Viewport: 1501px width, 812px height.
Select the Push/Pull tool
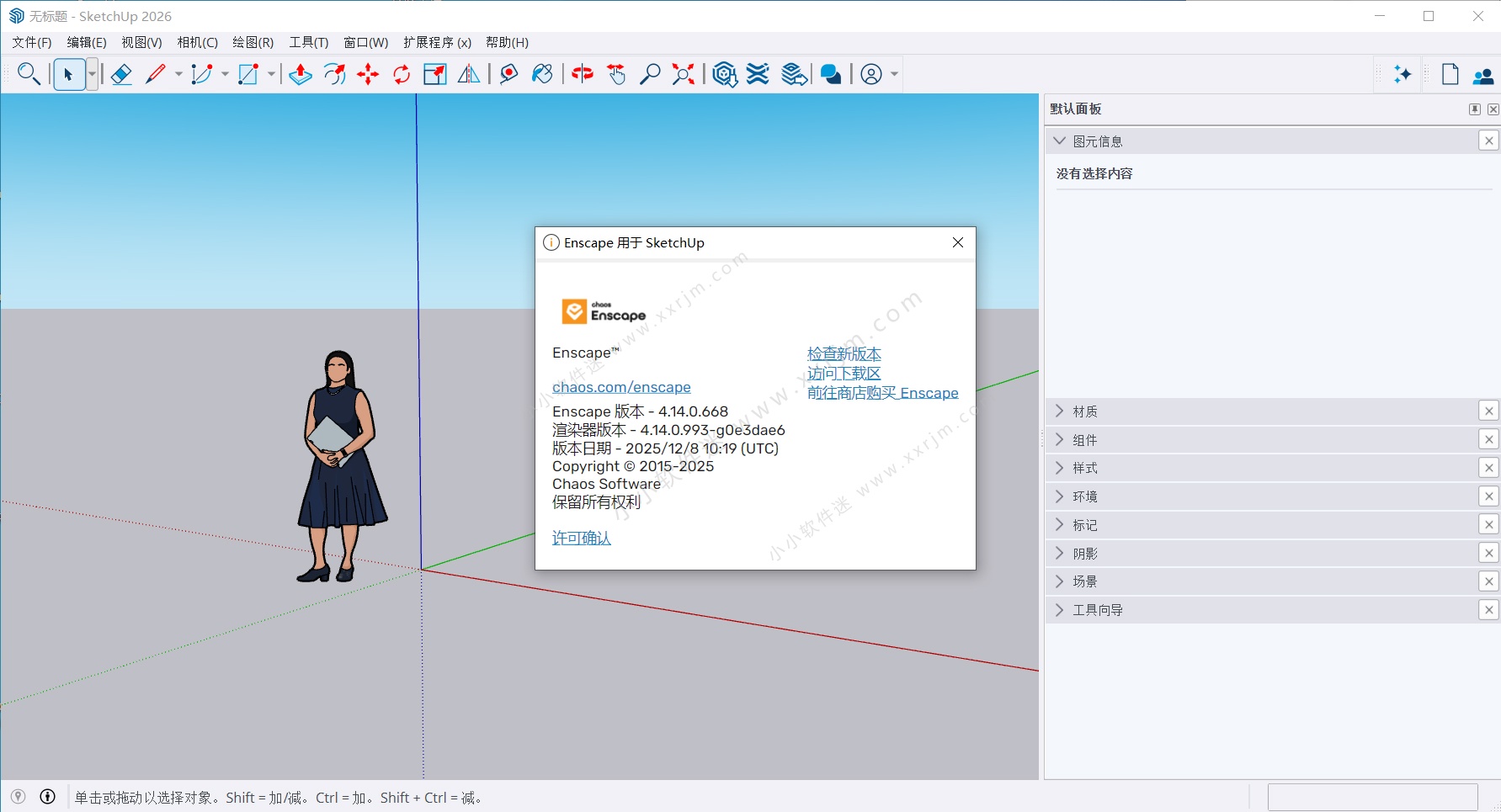click(301, 75)
